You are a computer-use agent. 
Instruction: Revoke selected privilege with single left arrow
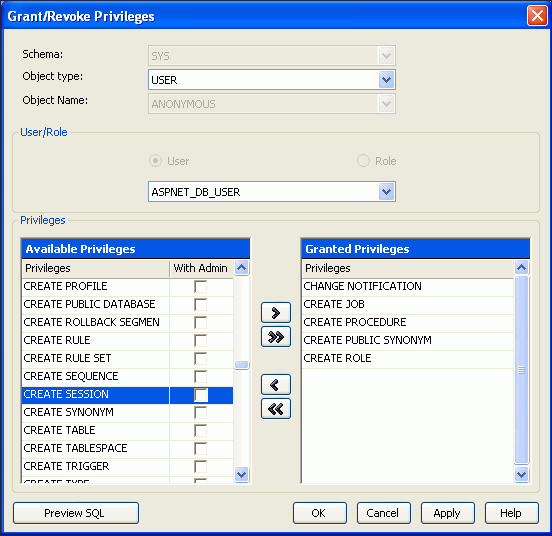point(276,384)
